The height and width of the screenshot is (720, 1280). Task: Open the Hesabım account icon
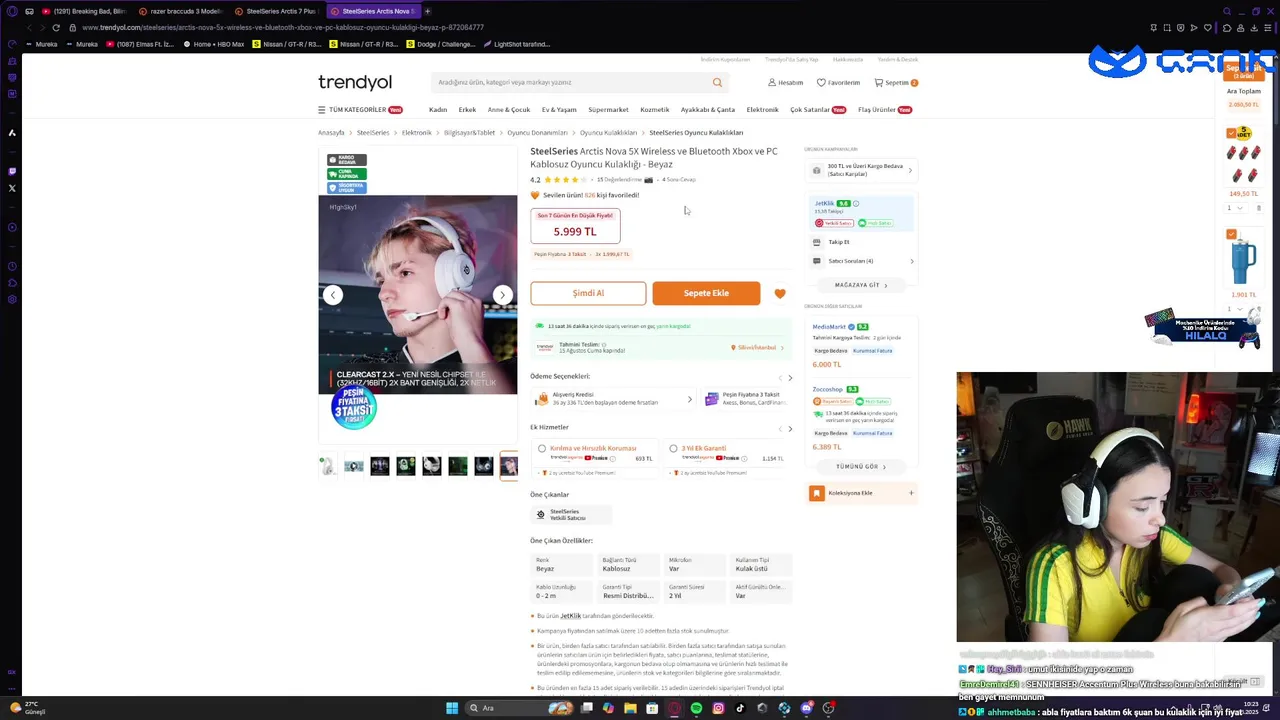[772, 82]
